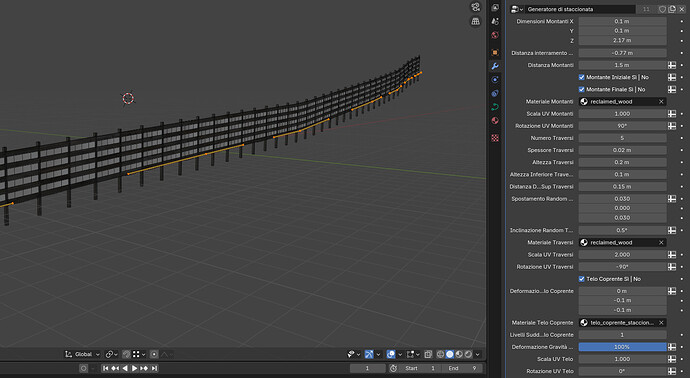Open the snapping options dropdown
The image size is (690, 378).
click(139, 354)
